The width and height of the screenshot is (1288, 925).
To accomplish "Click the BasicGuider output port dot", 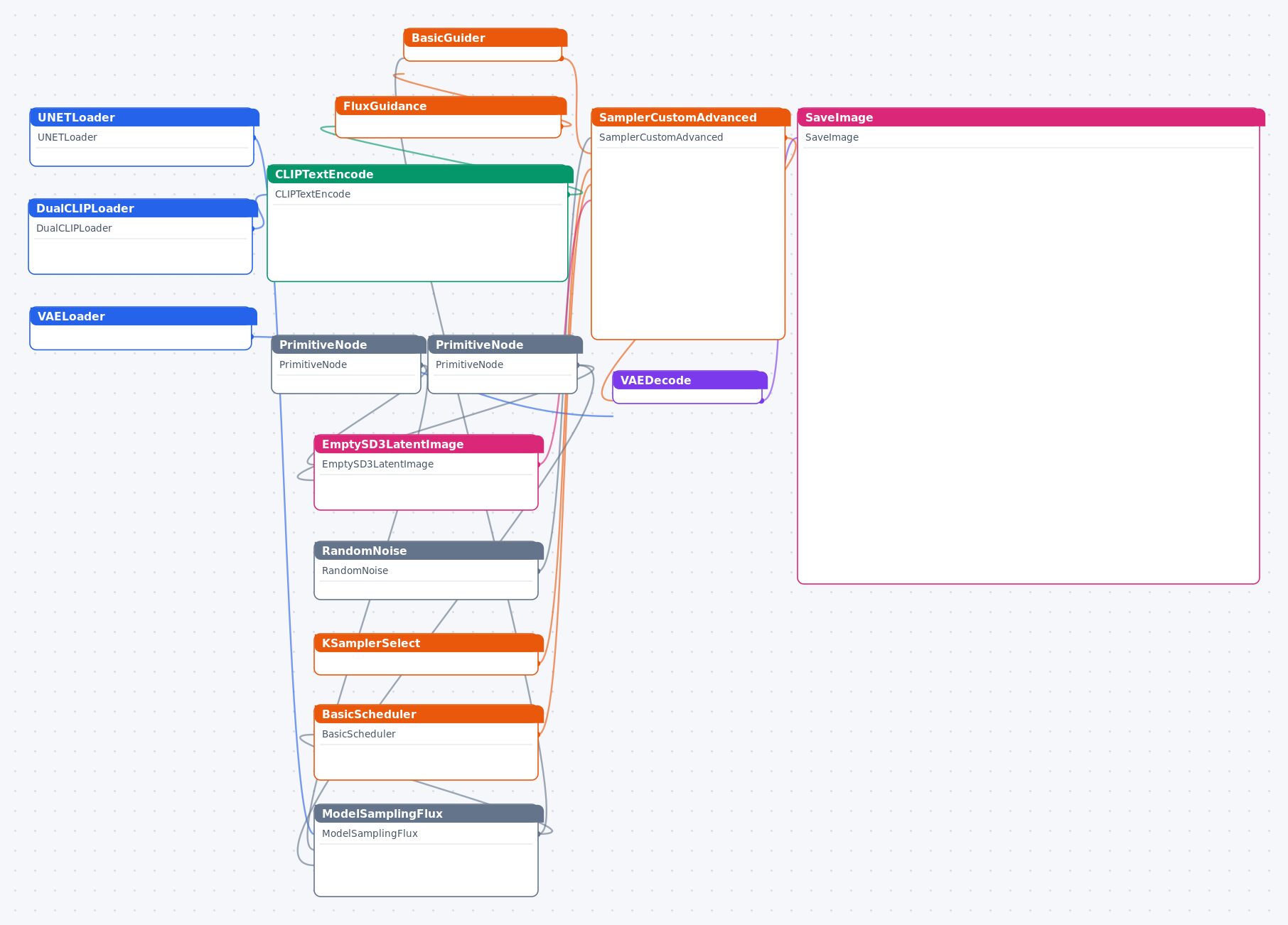I will click(562, 58).
